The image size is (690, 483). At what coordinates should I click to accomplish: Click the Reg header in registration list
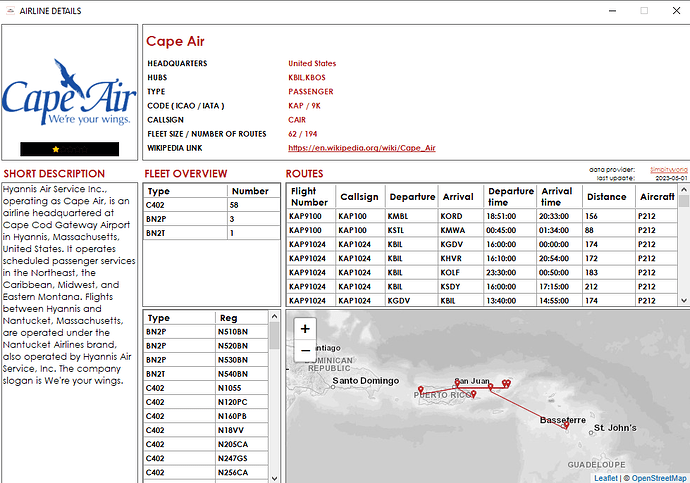pyautogui.click(x=242, y=318)
